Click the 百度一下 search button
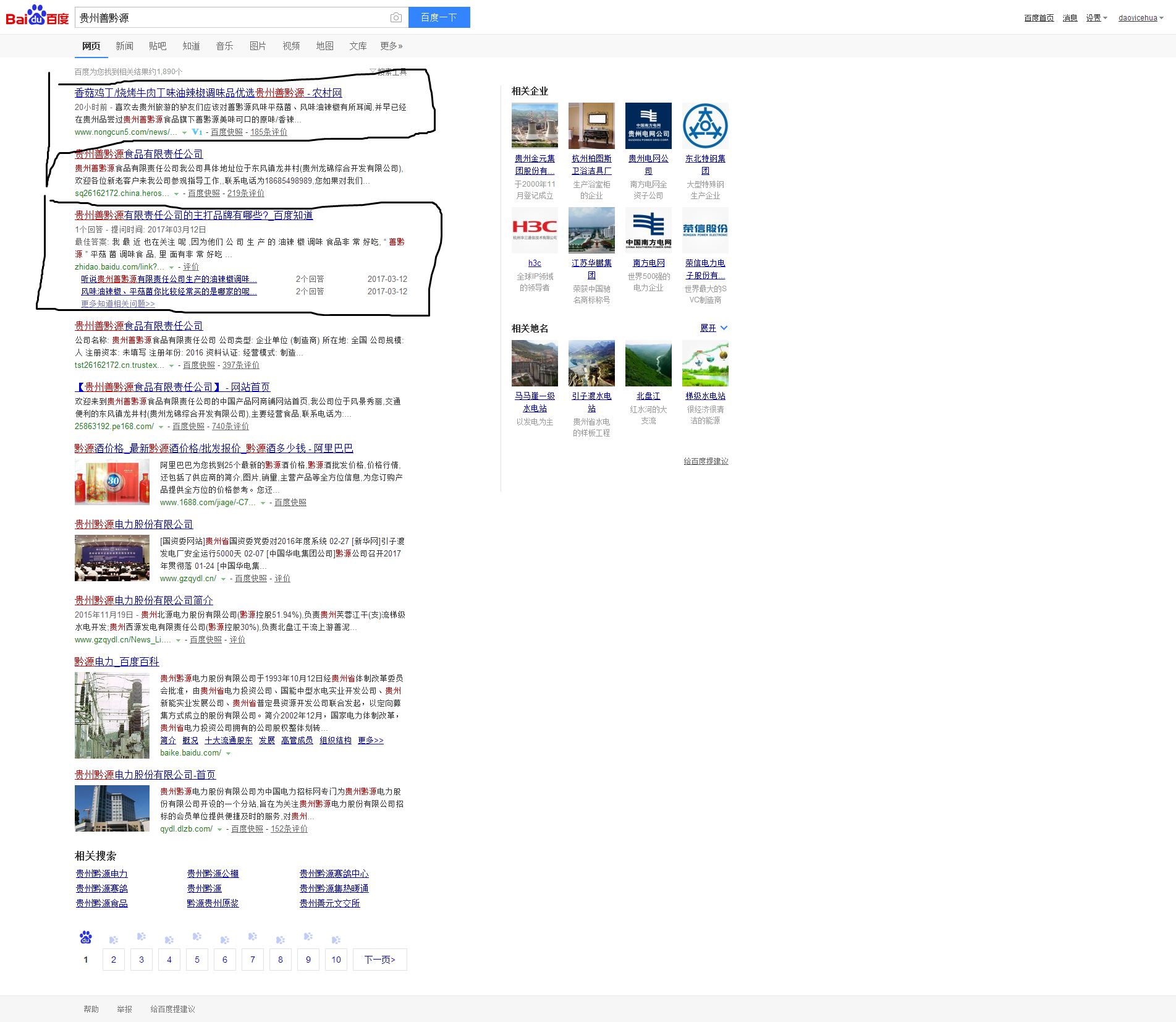 pyautogui.click(x=439, y=17)
